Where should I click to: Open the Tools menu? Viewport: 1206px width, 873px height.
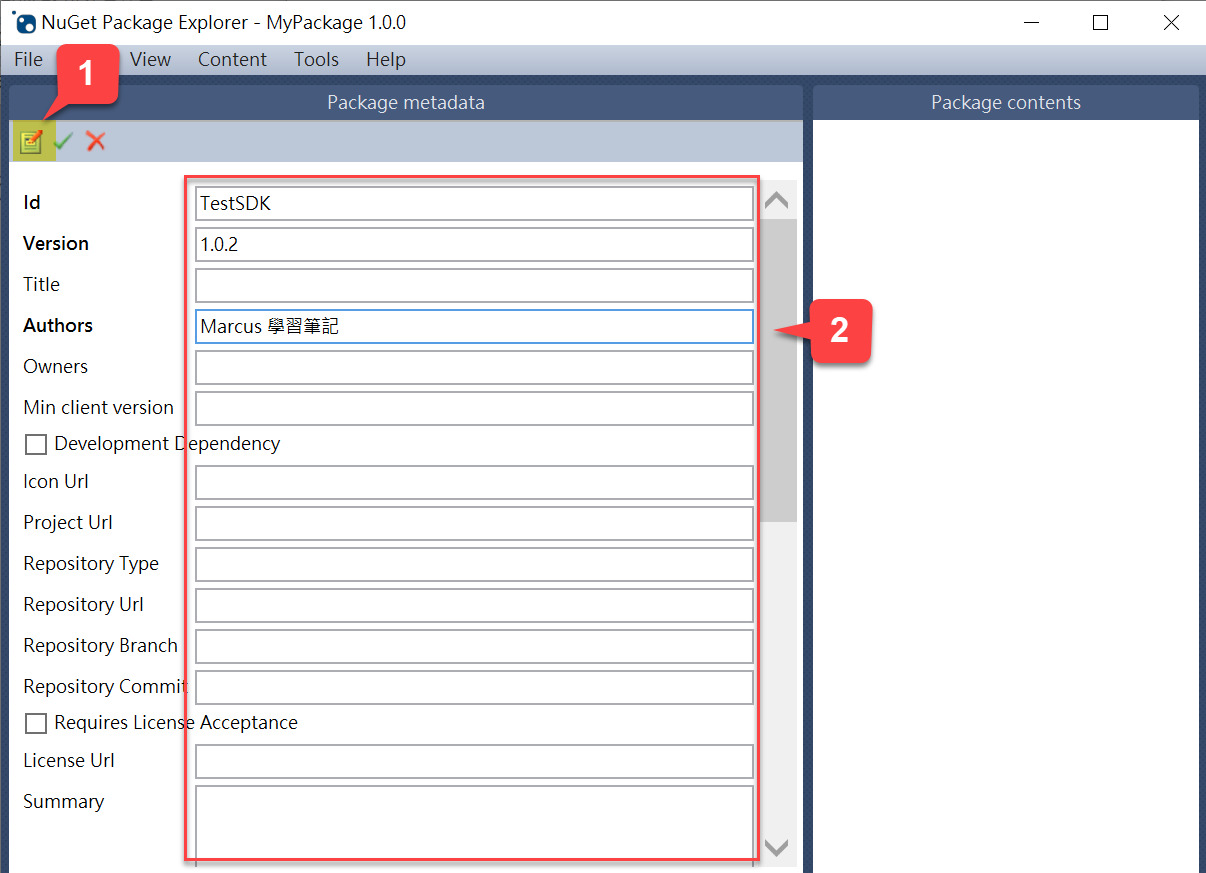(x=316, y=59)
